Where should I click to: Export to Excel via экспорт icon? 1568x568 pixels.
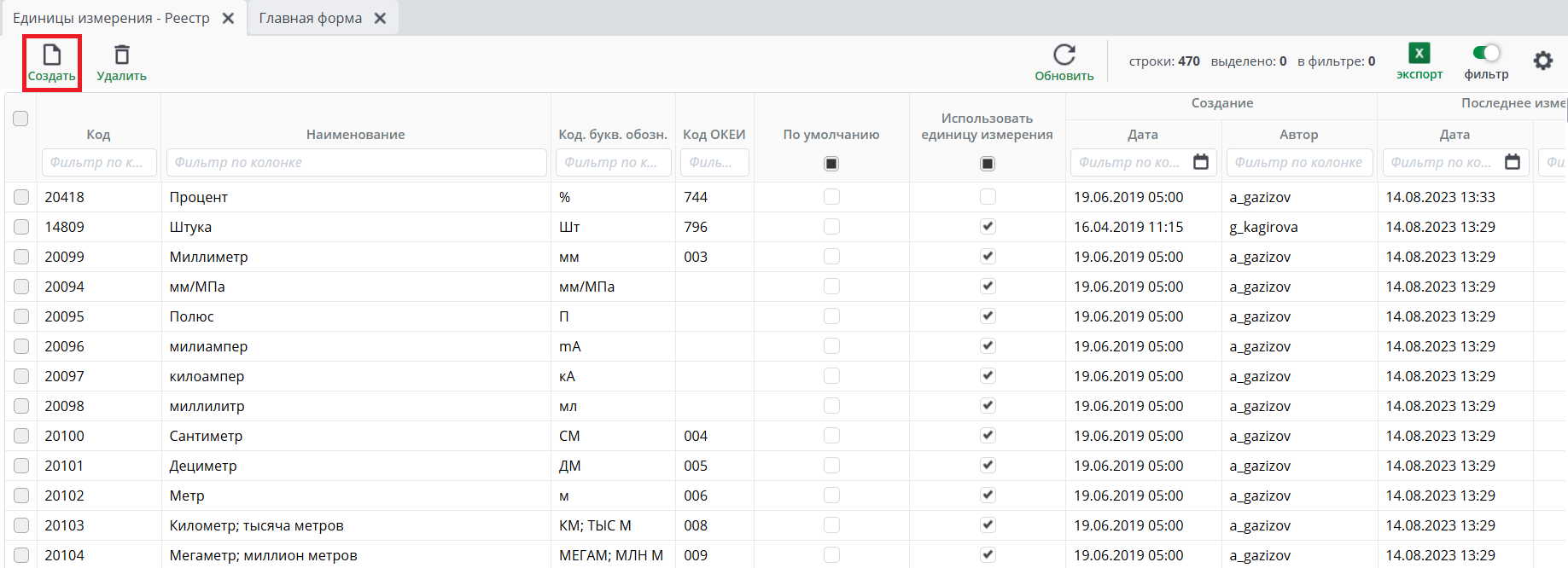1419,54
